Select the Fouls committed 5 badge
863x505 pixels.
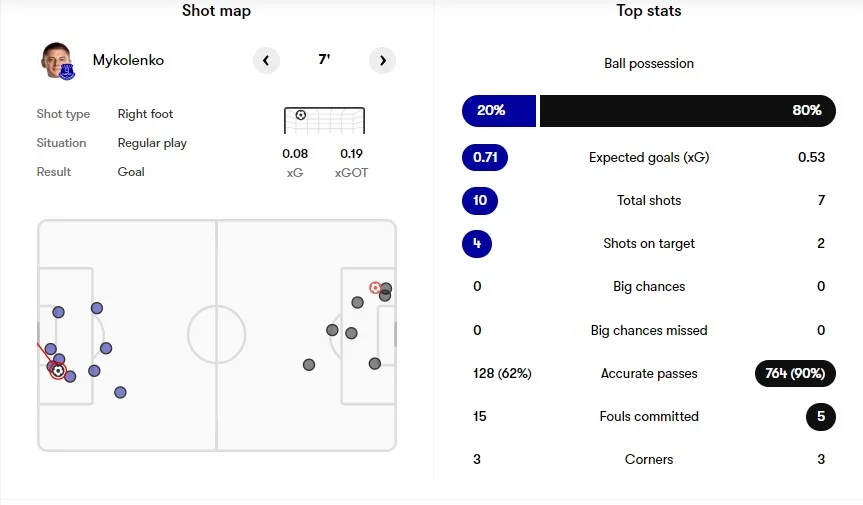coord(820,416)
